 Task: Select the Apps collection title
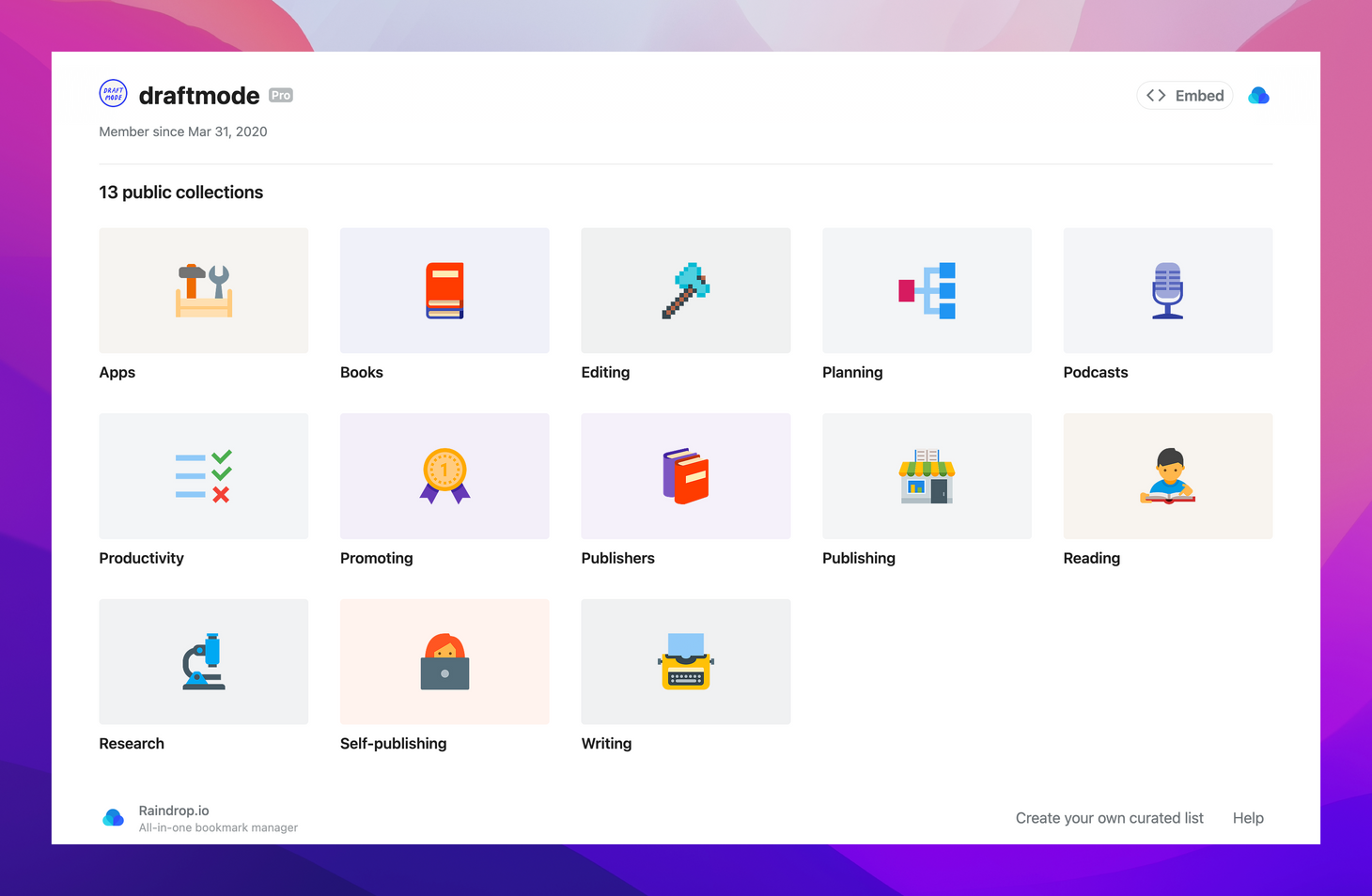pyautogui.click(x=117, y=372)
